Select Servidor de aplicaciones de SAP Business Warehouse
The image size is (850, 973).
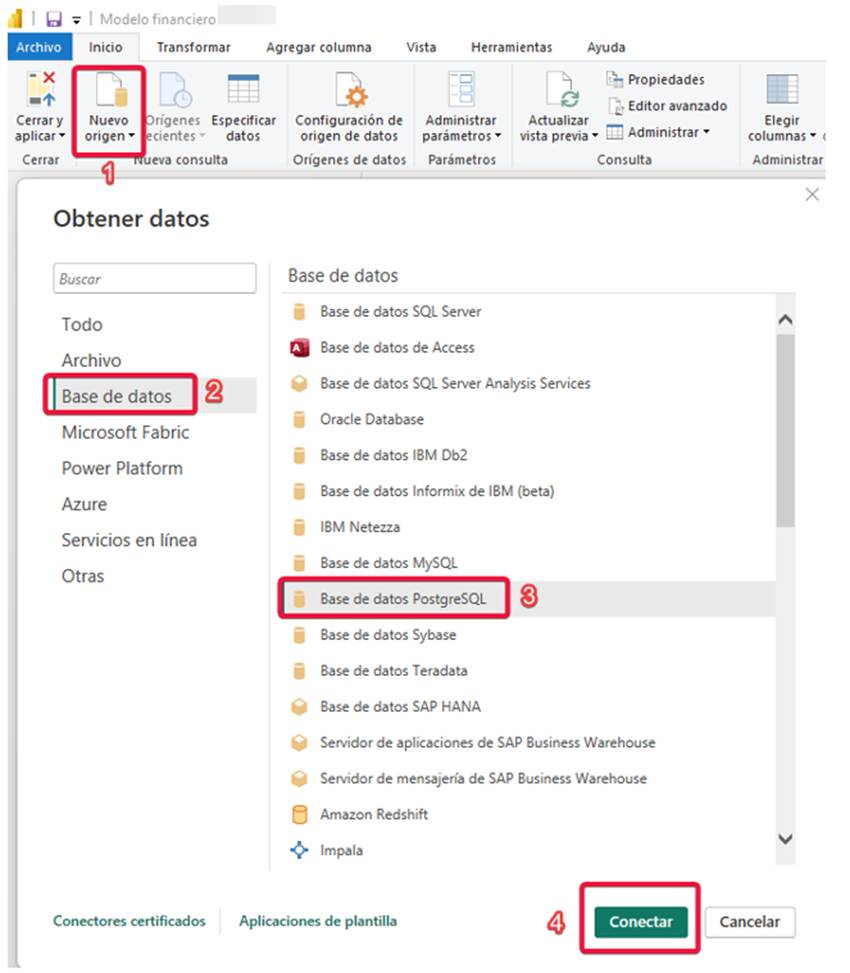tap(529, 743)
